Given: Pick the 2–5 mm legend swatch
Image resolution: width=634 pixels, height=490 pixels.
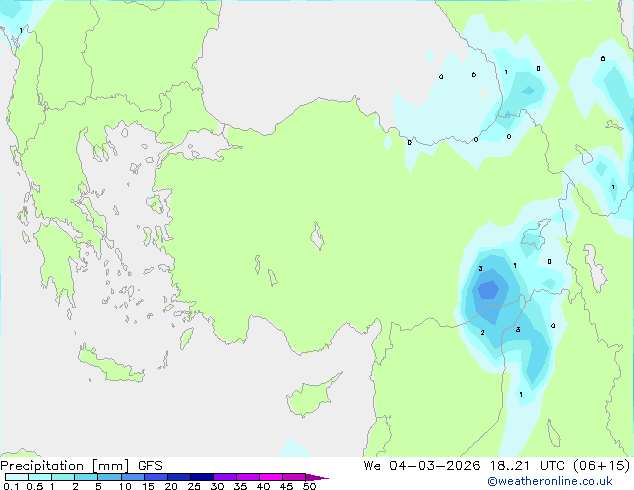Looking at the screenshot, I should (86, 477).
